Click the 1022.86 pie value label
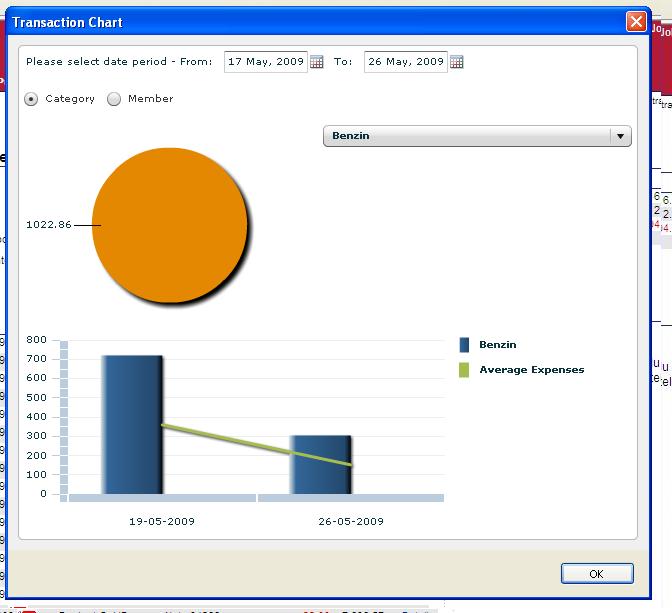This screenshot has height=613, width=672. click(x=49, y=225)
